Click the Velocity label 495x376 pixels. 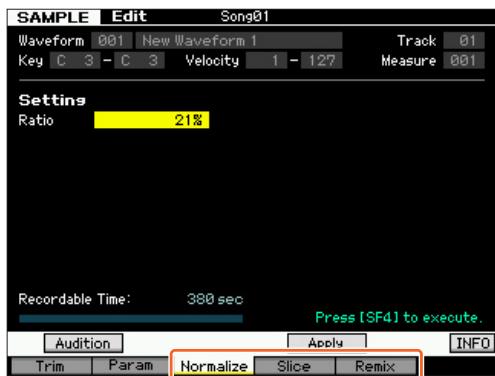(x=212, y=60)
